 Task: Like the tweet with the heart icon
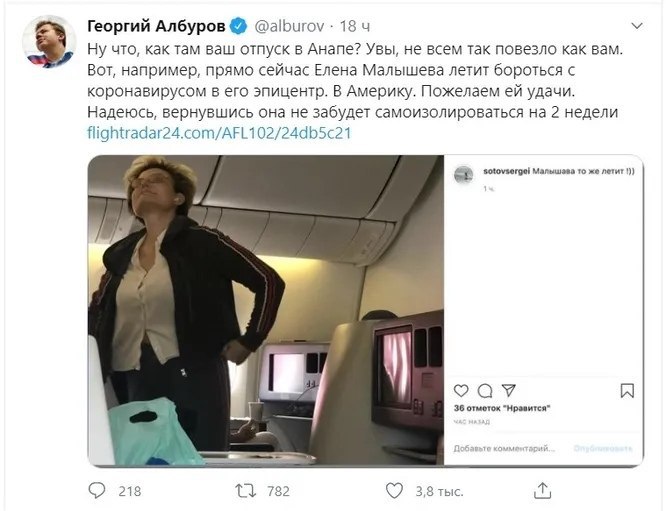(394, 491)
